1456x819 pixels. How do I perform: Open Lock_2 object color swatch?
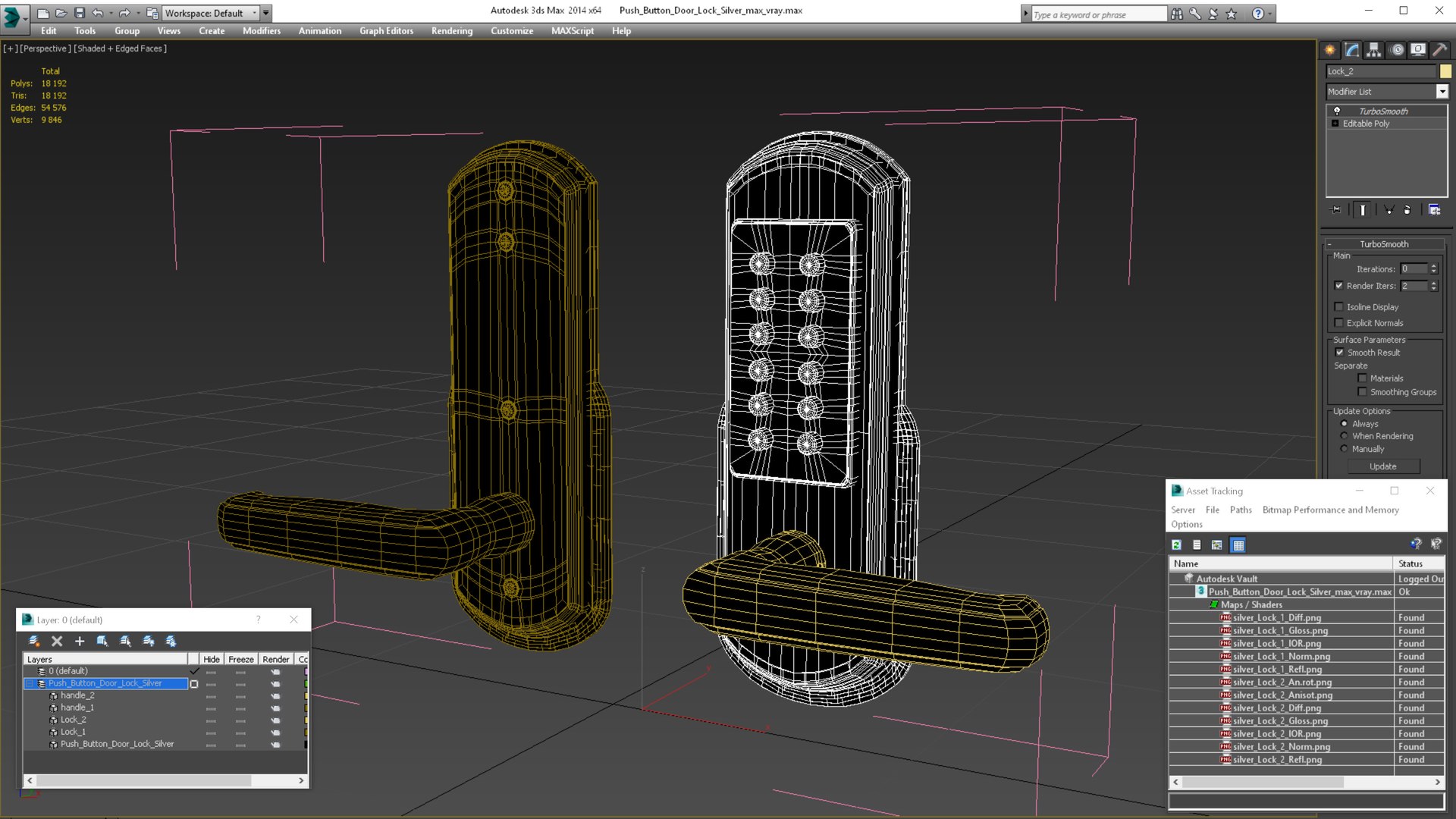[1445, 71]
